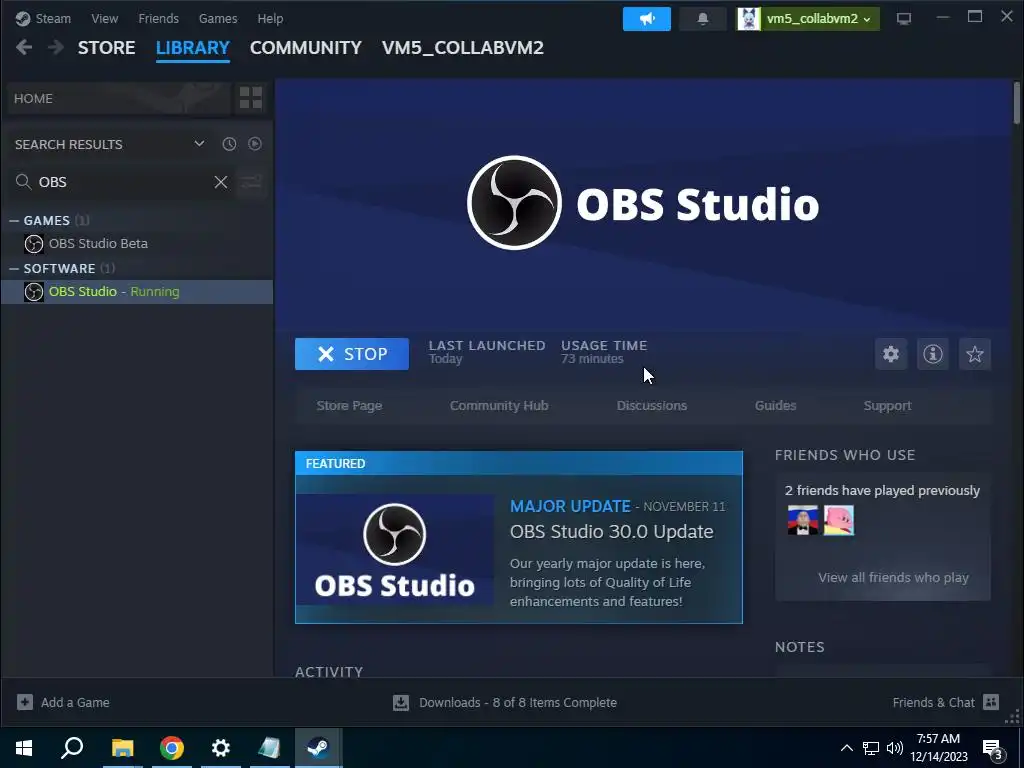Open the Guides link
Viewport: 1024px width, 768px height.
click(776, 406)
